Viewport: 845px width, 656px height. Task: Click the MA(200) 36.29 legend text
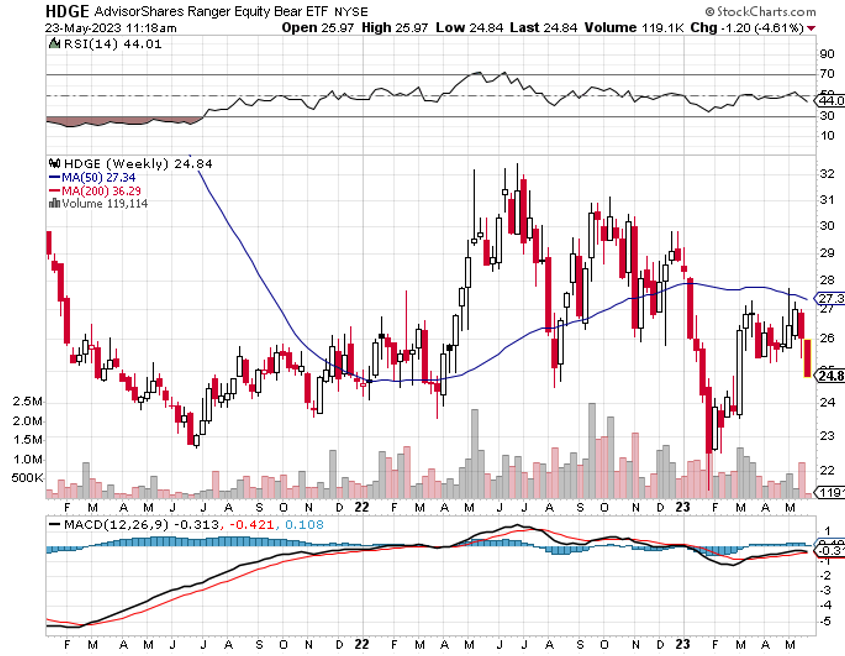(101, 191)
